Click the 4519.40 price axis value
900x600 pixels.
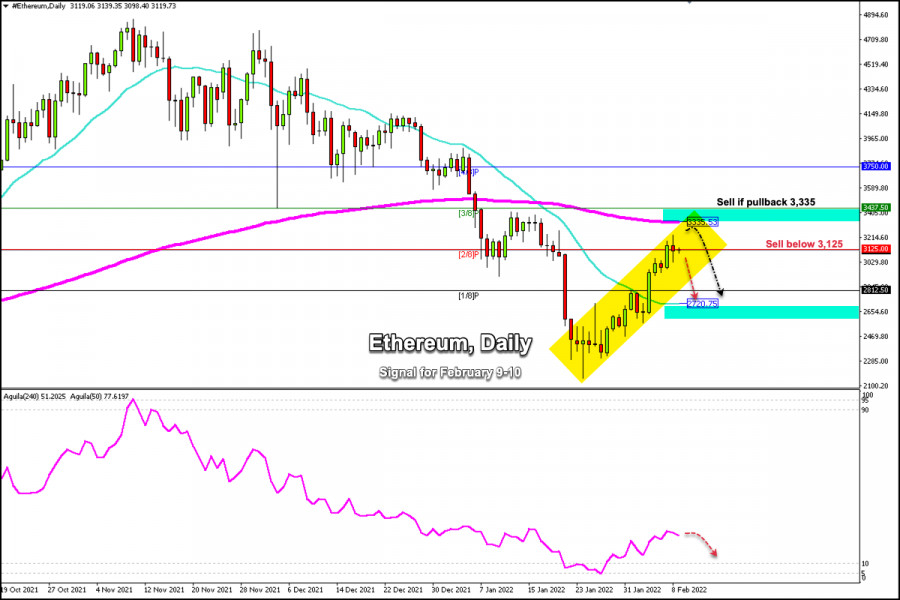pos(875,64)
